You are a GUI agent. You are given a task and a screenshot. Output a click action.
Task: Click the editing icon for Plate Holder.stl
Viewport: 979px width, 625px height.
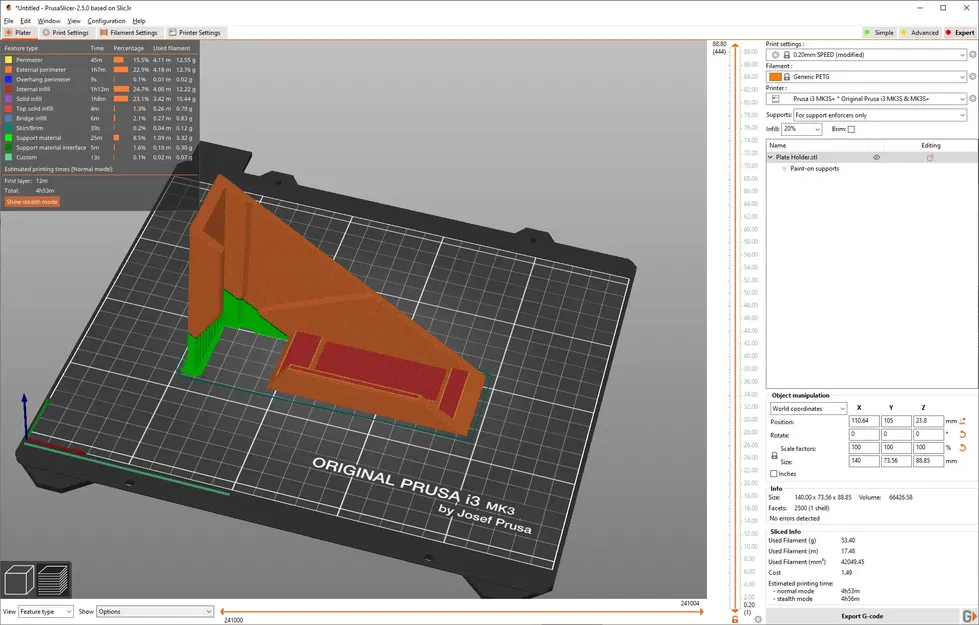[x=930, y=157]
